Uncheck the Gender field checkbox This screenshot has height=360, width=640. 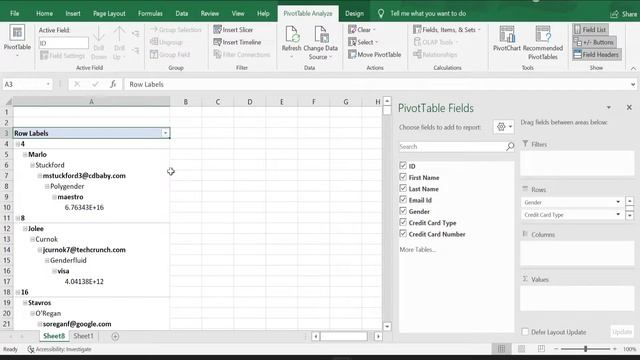point(403,211)
